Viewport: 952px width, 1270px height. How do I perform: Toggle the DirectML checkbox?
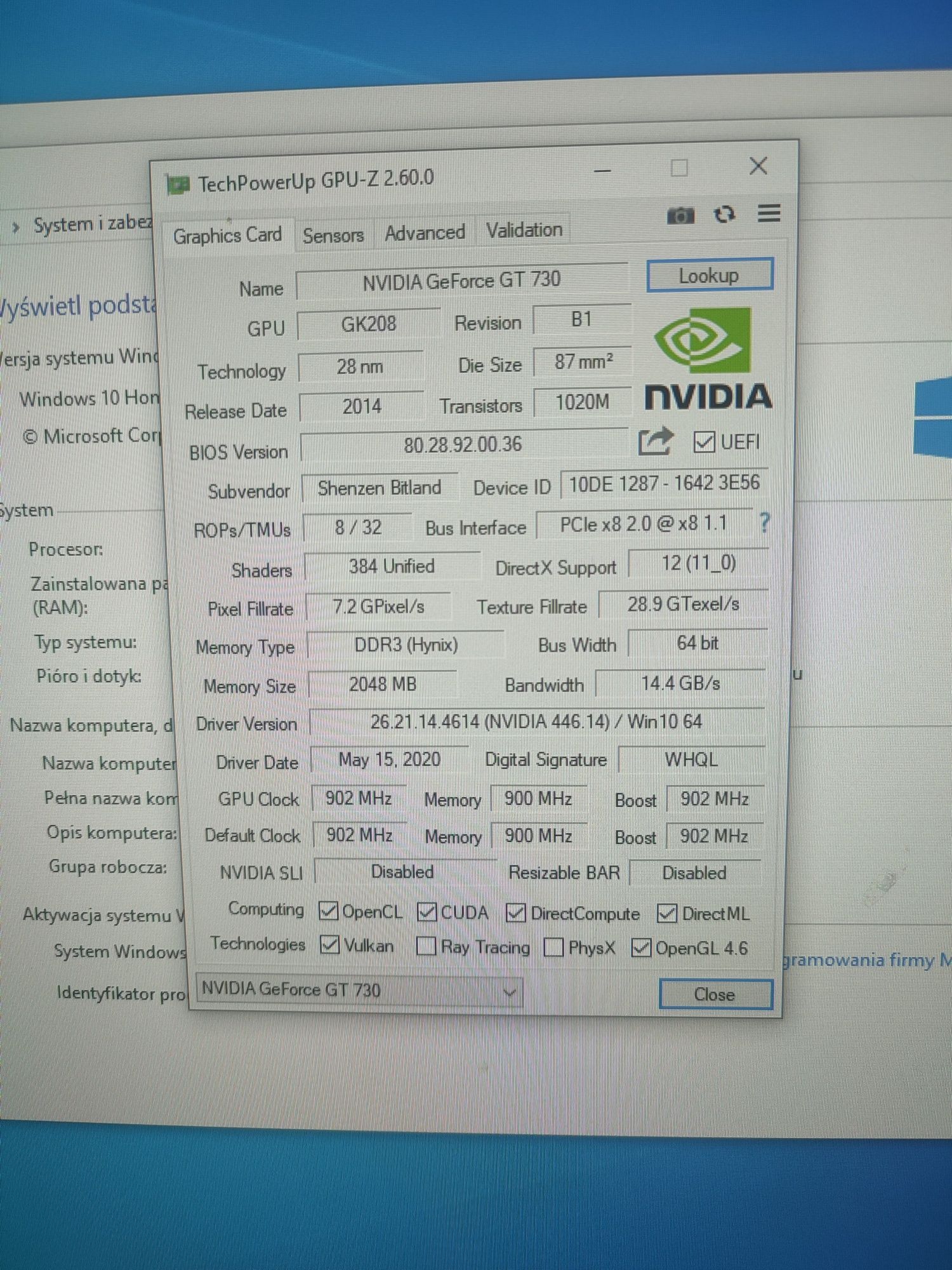[x=666, y=914]
